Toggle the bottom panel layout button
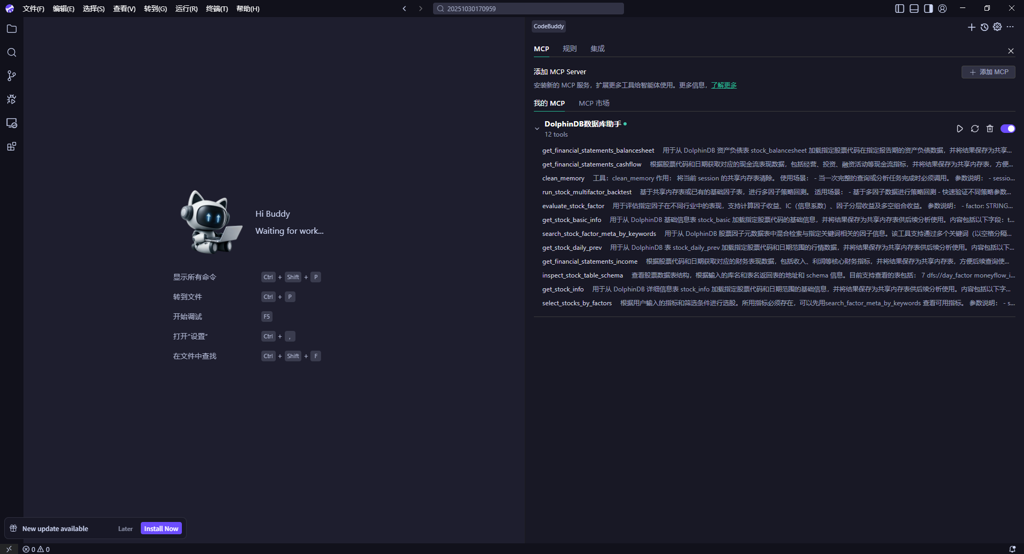1024x554 pixels. click(914, 8)
